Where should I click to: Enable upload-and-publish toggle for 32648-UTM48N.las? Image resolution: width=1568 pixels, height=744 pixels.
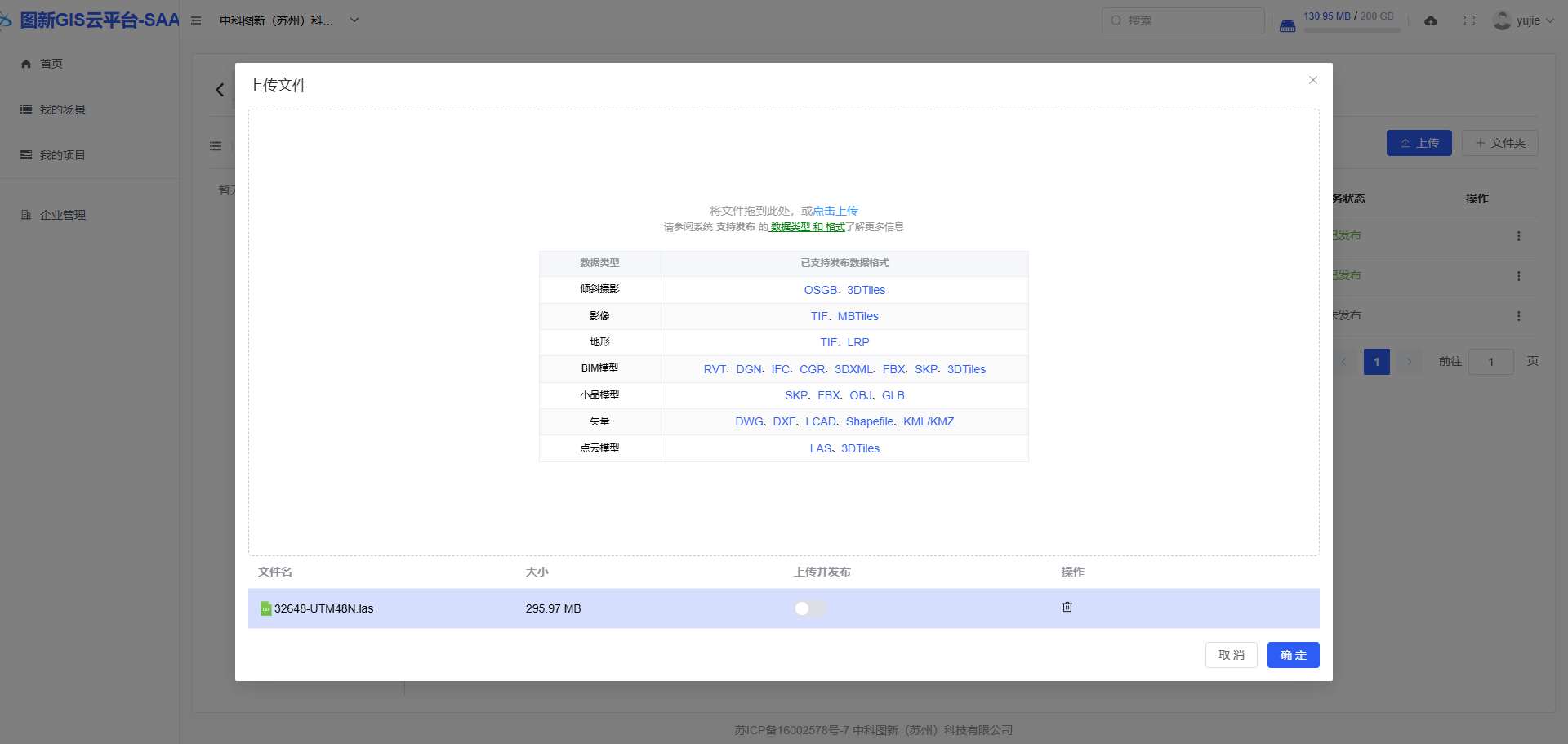pos(810,608)
